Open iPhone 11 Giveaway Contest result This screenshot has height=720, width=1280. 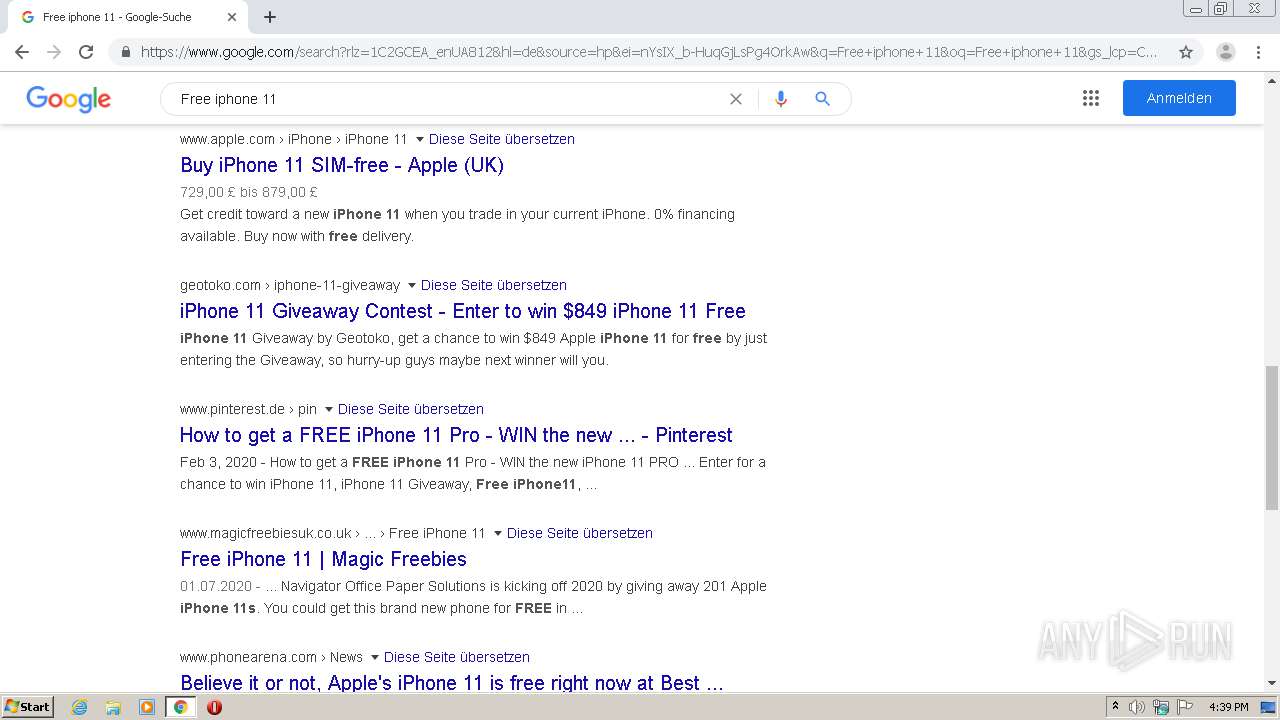pyautogui.click(x=463, y=311)
